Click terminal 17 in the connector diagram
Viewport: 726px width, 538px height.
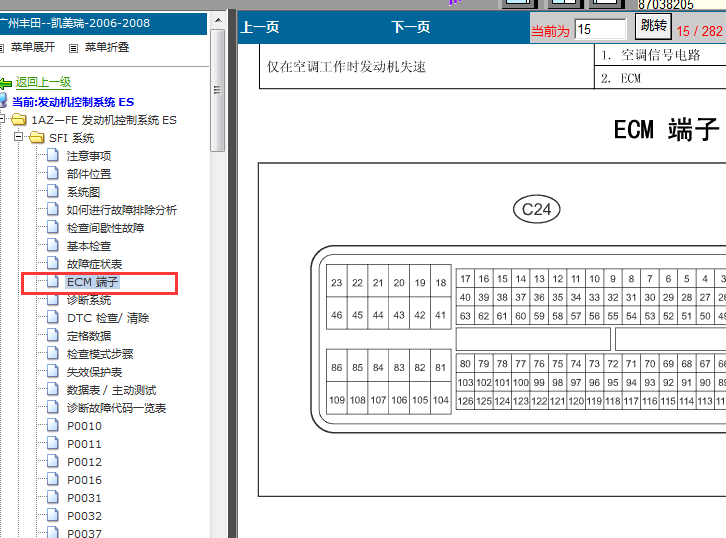point(465,279)
